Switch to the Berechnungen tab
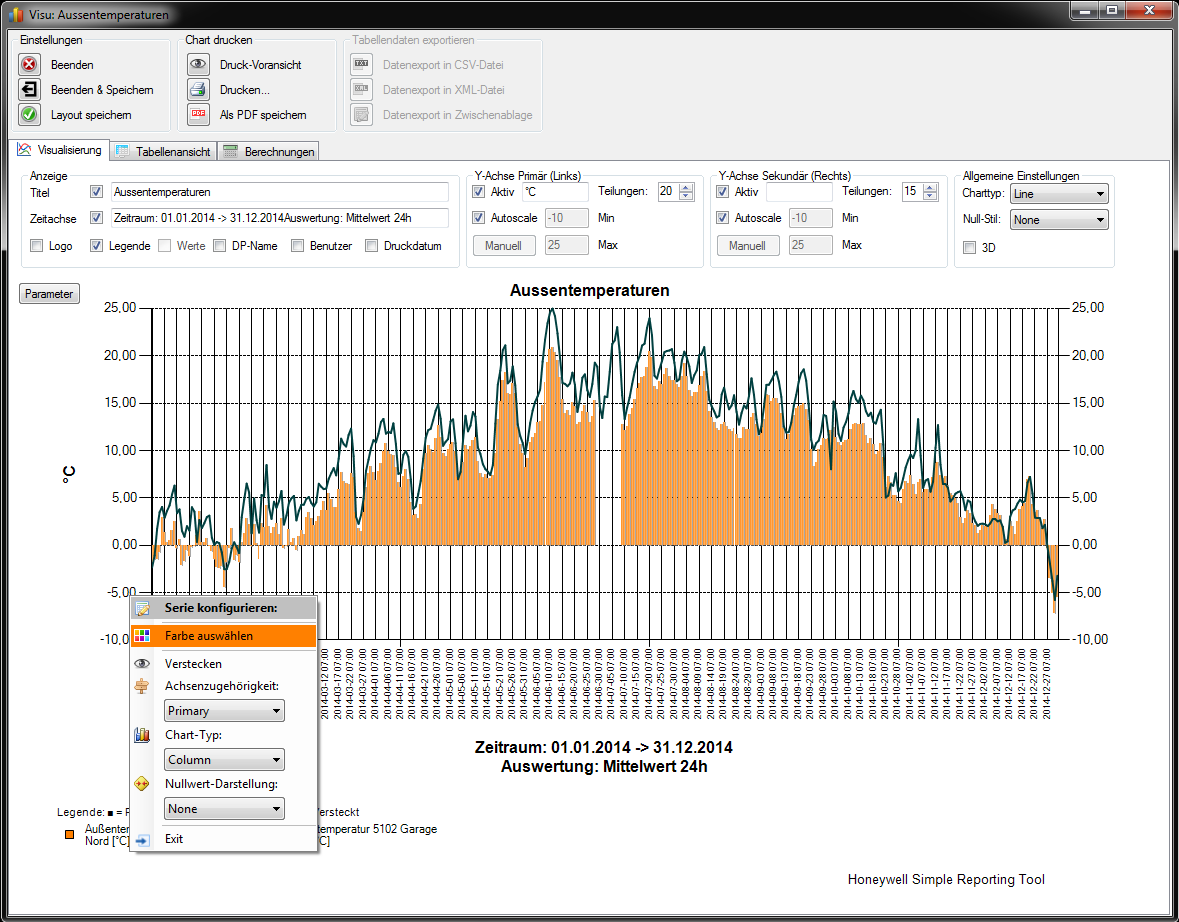Image resolution: width=1179 pixels, height=922 pixels. point(268,151)
